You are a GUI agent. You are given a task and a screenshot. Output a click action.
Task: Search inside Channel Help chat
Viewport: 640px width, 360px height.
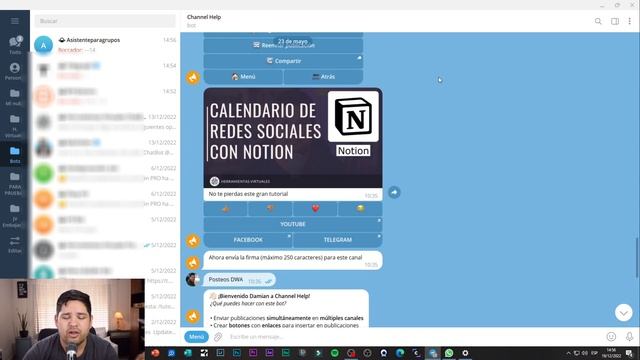pyautogui.click(x=598, y=21)
